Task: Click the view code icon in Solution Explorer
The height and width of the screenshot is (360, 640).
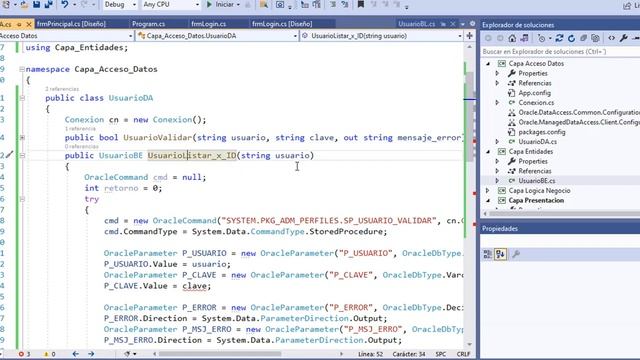Action: 611,38
